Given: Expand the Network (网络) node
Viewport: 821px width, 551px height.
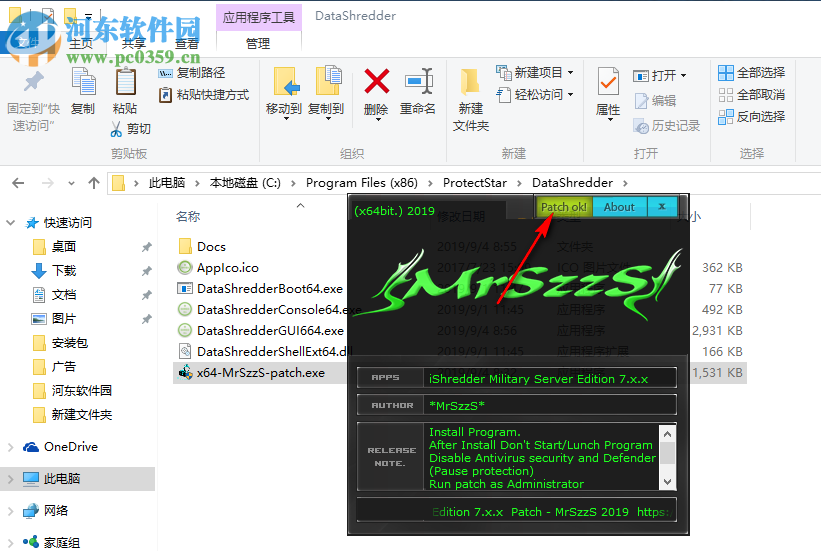Looking at the screenshot, I should pyautogui.click(x=10, y=511).
